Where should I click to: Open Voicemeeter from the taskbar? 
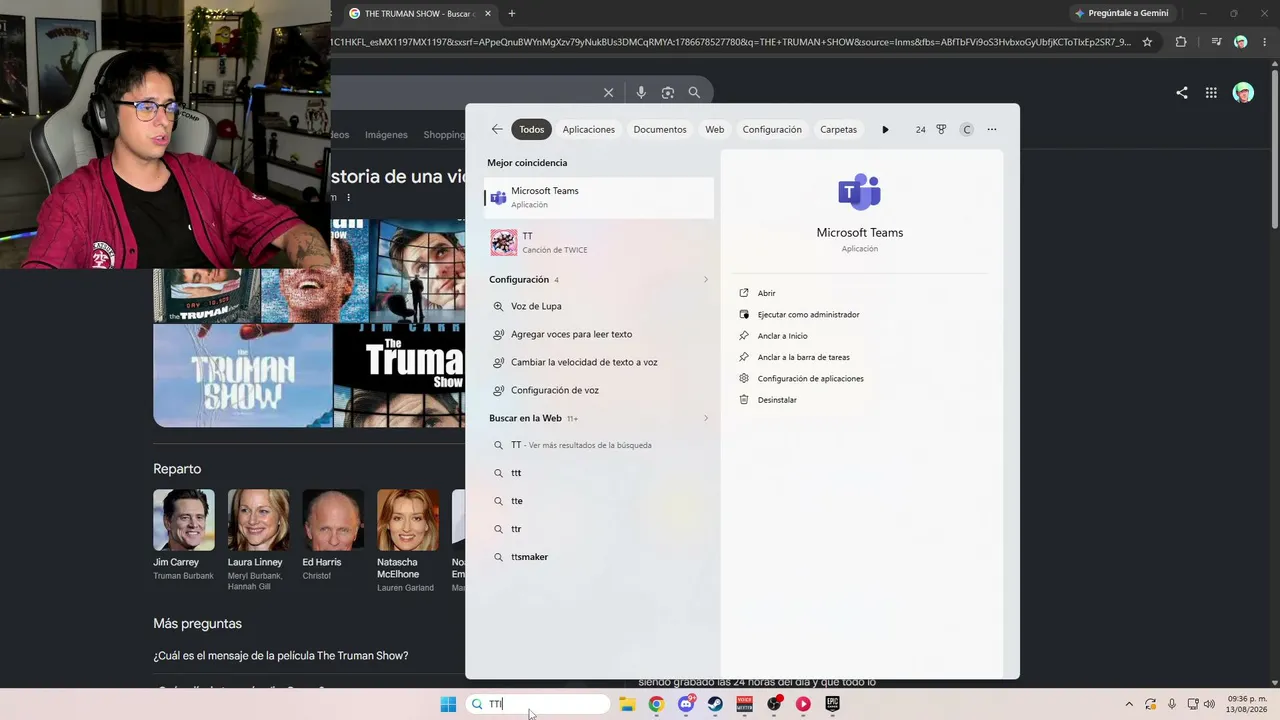pos(744,704)
